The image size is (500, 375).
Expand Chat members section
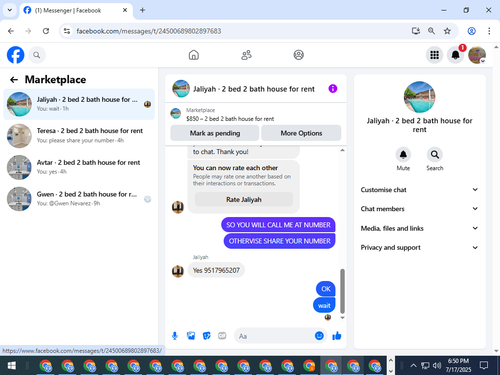click(419, 209)
